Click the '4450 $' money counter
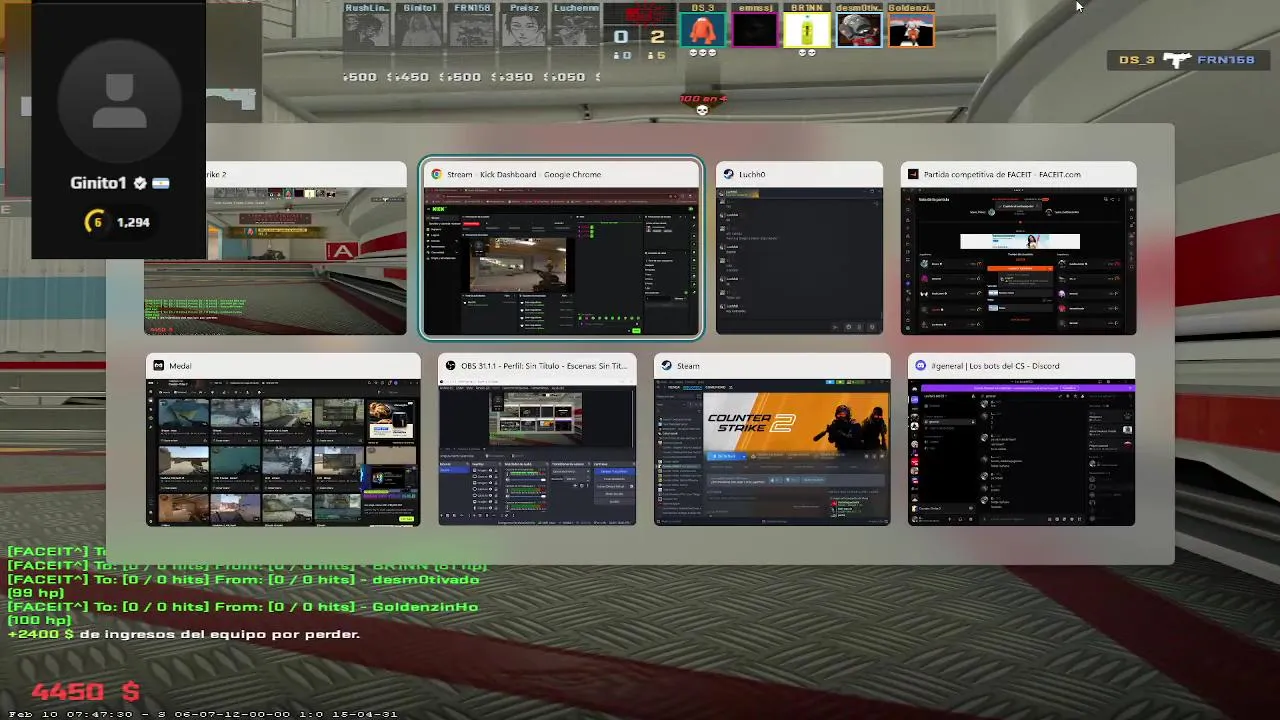The height and width of the screenshot is (720, 1280). tap(86, 691)
